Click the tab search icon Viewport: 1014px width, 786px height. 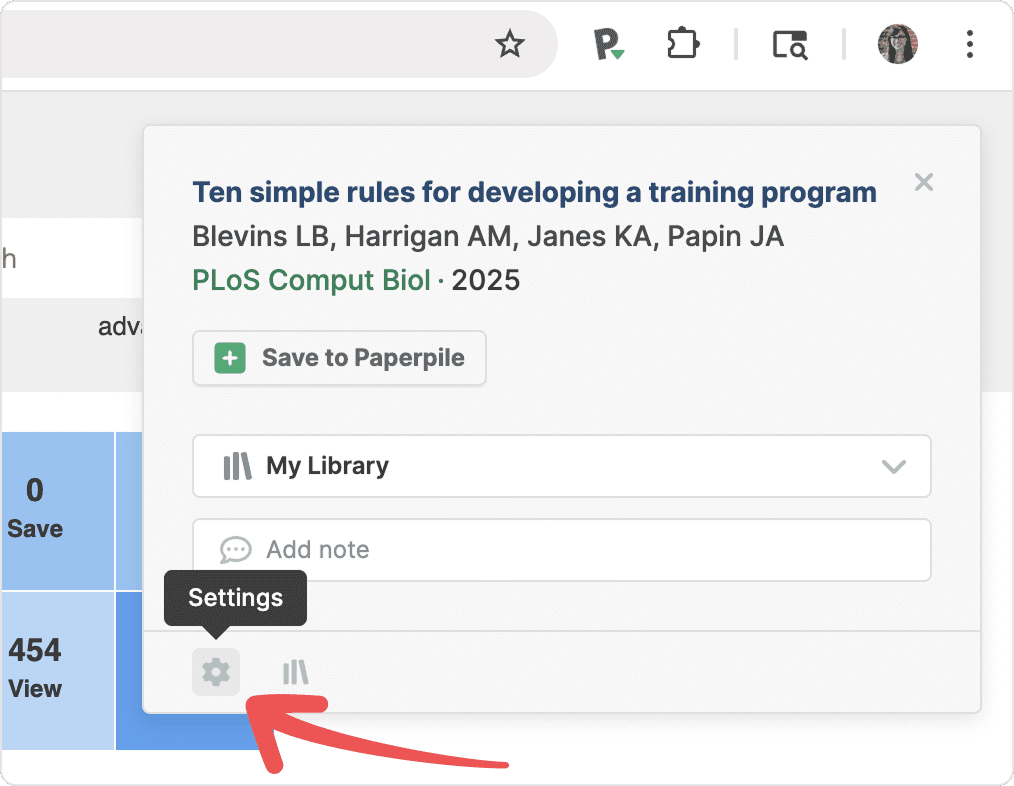[x=790, y=44]
